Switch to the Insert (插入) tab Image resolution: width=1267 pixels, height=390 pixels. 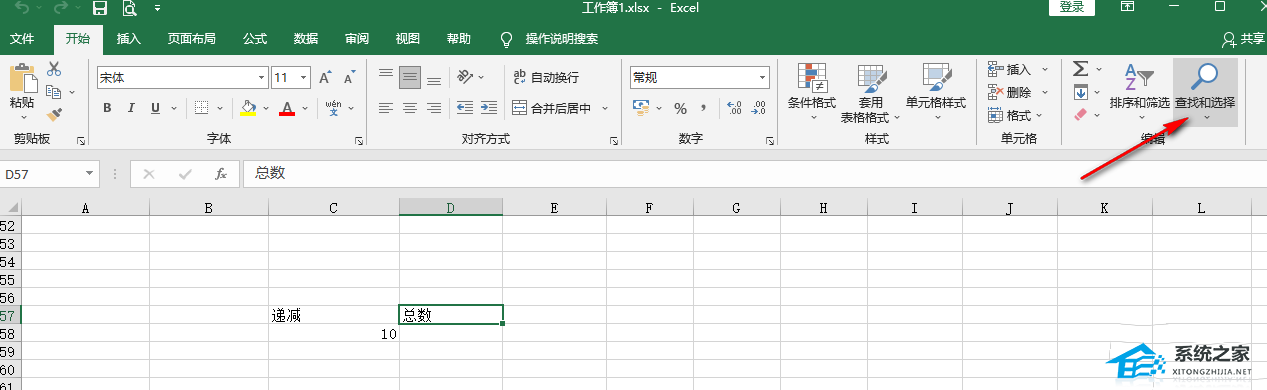[129, 39]
